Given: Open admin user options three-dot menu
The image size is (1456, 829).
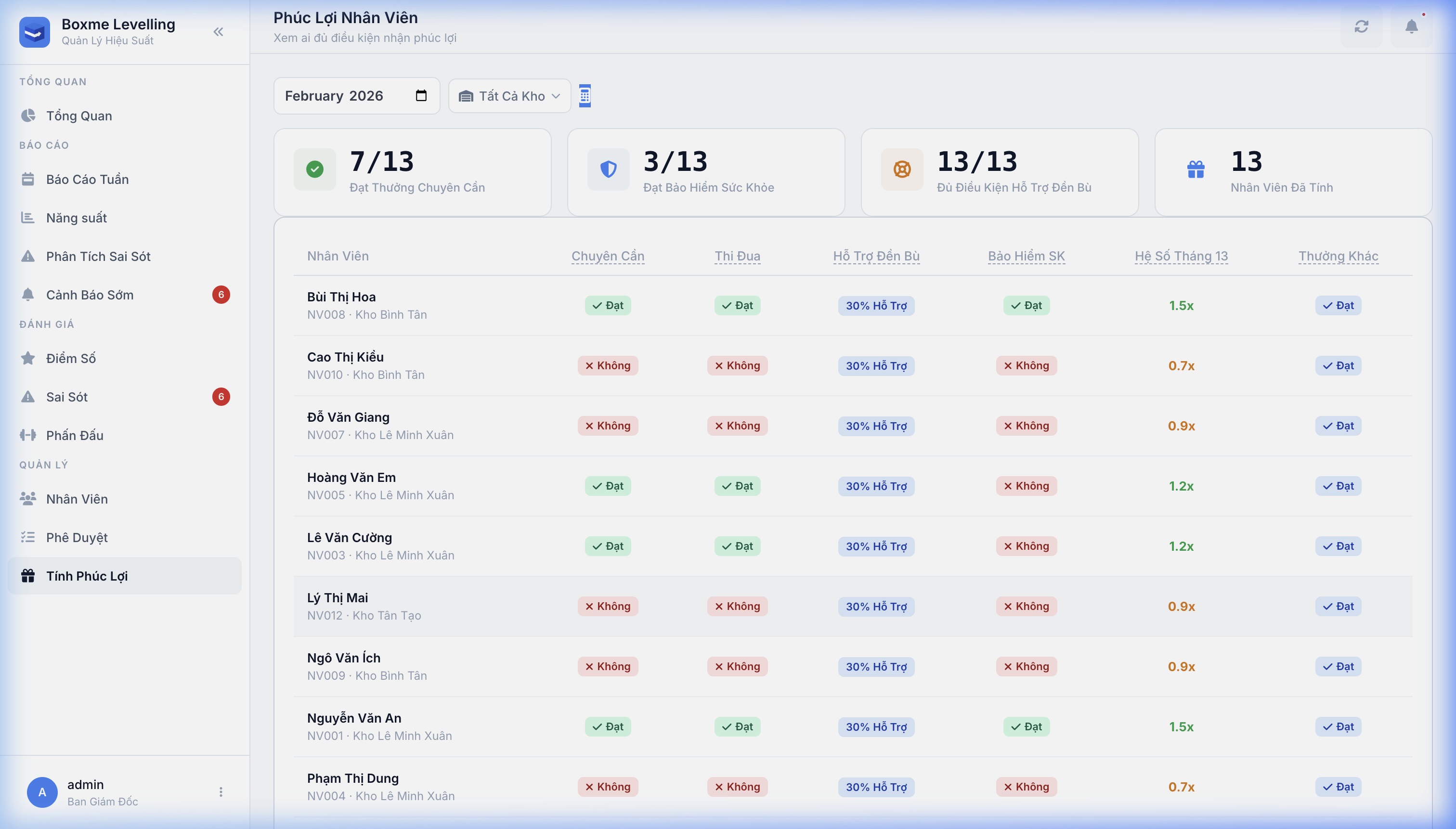Looking at the screenshot, I should tap(221, 792).
